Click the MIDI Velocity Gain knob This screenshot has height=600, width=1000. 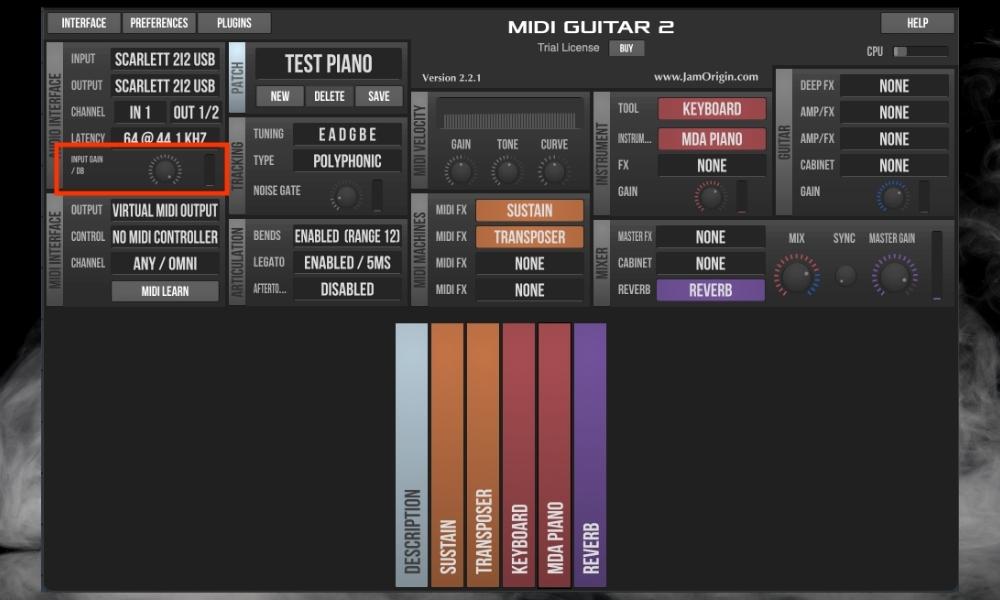460,171
